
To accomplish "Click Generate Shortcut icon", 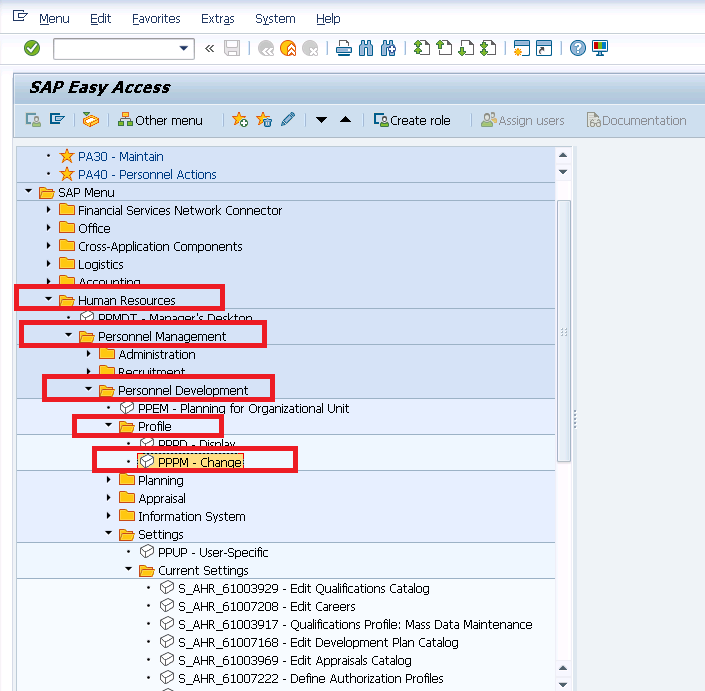I will [544, 48].
